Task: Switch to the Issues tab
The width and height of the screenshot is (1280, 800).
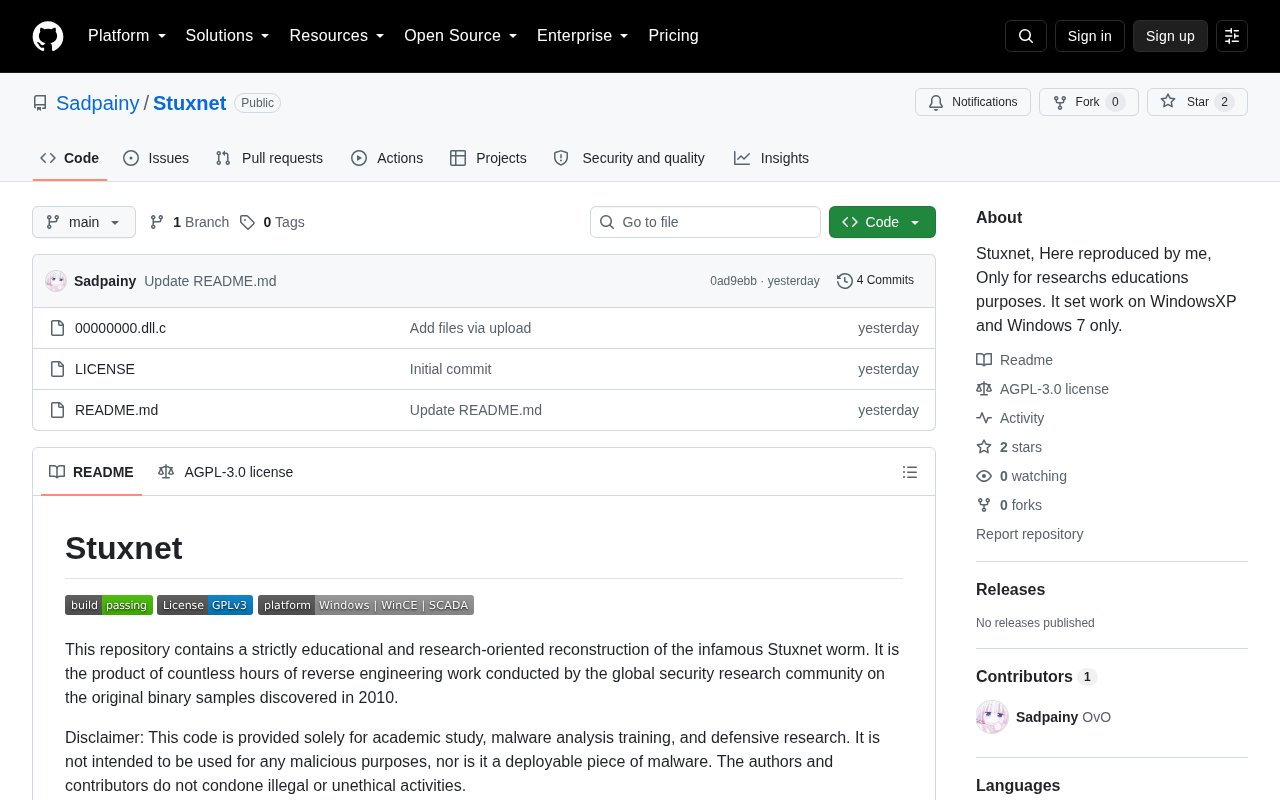Action: pos(156,158)
